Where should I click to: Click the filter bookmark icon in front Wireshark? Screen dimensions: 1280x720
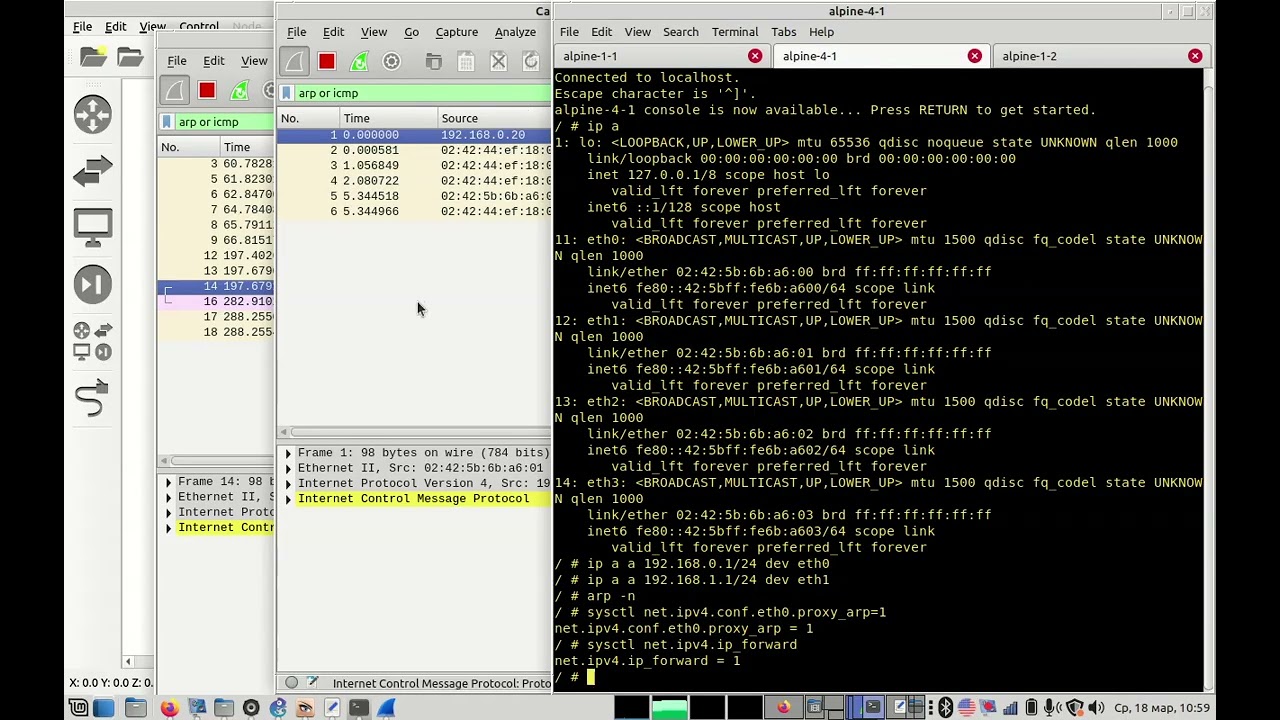click(287, 93)
